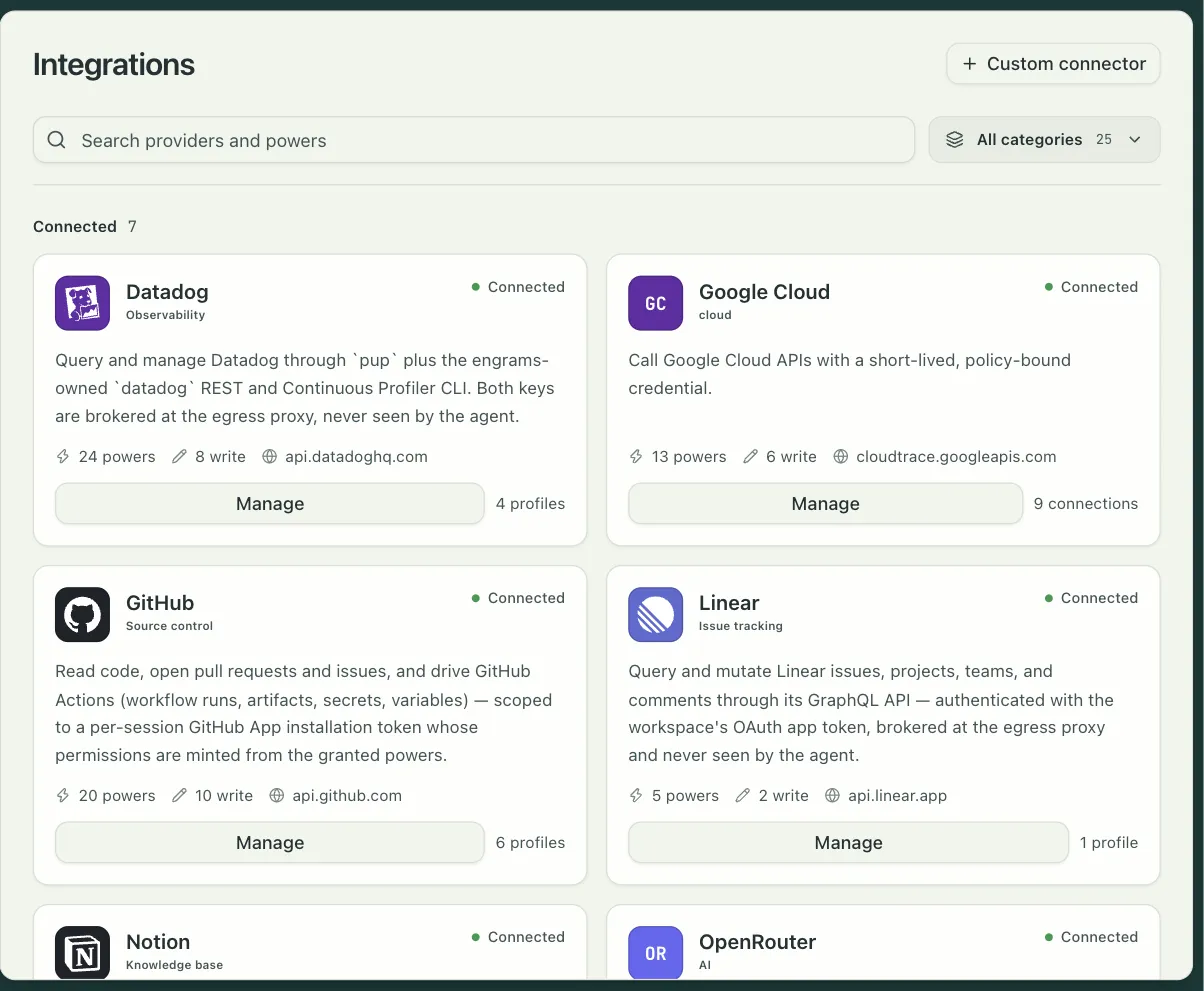Click Linear's Connected status label
Image resolution: width=1204 pixels, height=991 pixels.
(1099, 598)
